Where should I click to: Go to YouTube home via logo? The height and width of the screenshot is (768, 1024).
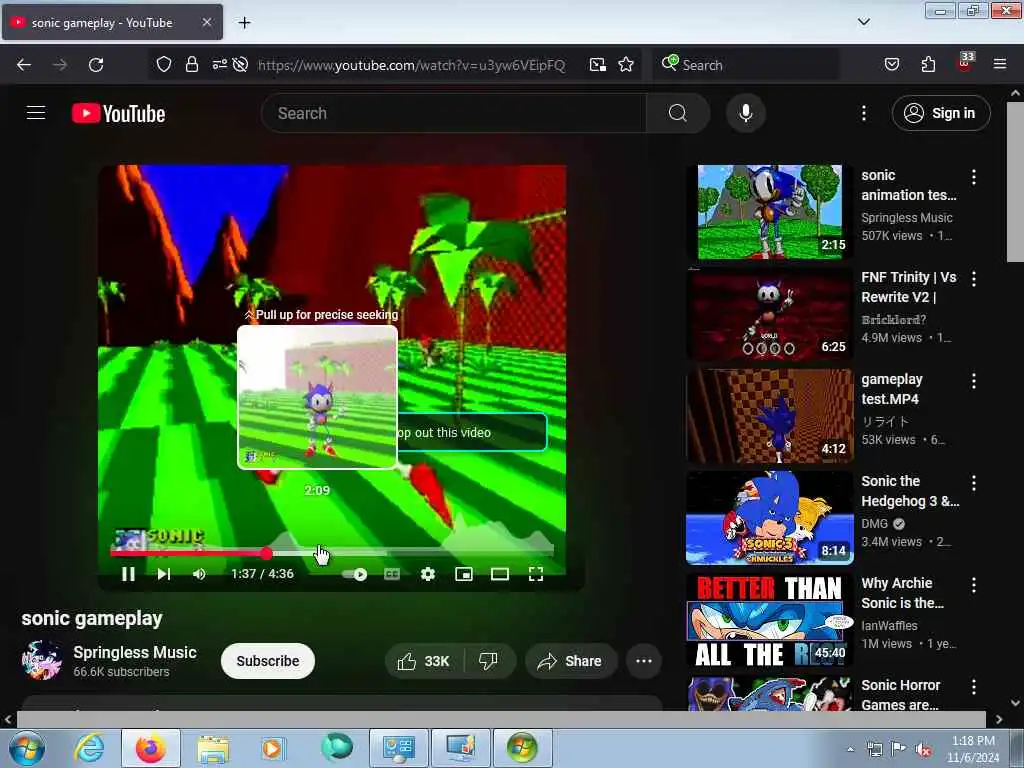[118, 114]
